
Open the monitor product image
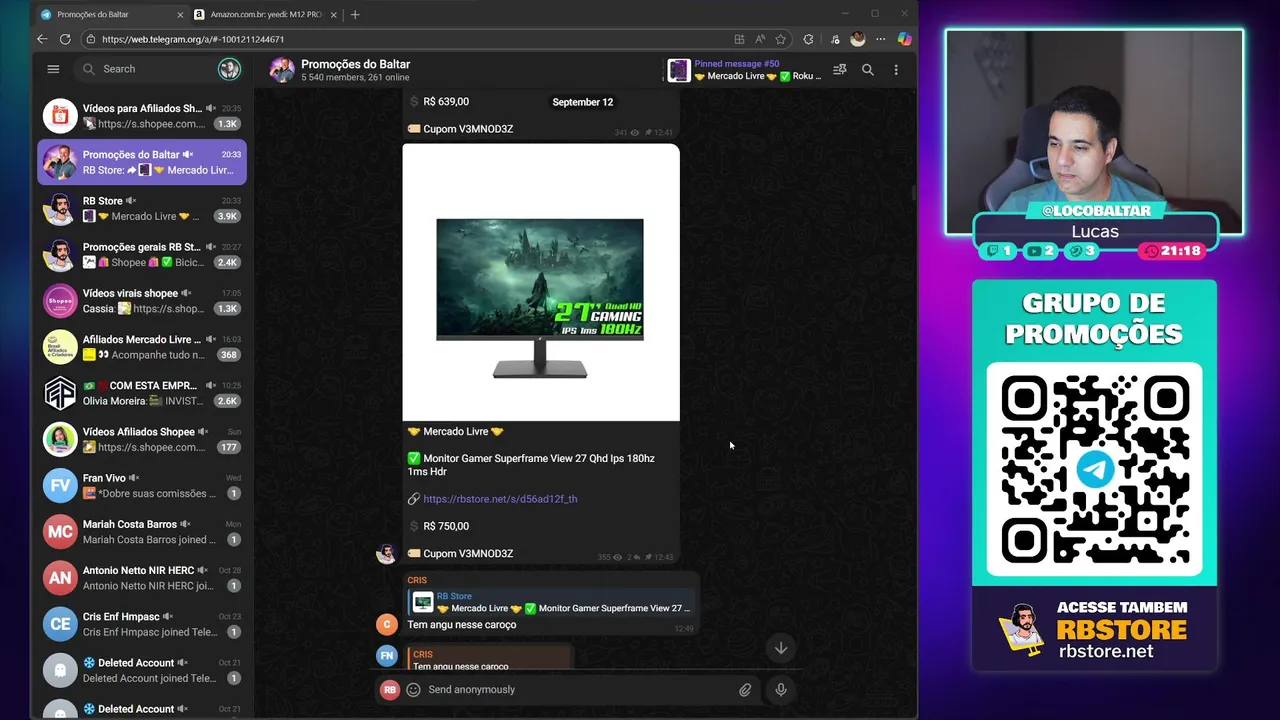[541, 283]
